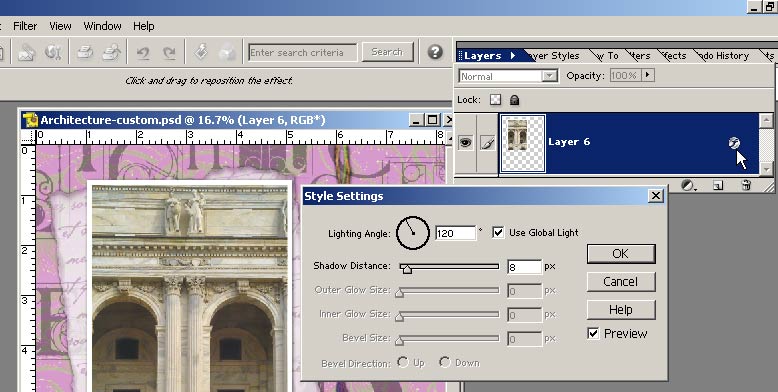Click the paintbrush icon beside Layer 6
Viewport: 778px width, 392px height.
pyautogui.click(x=488, y=143)
